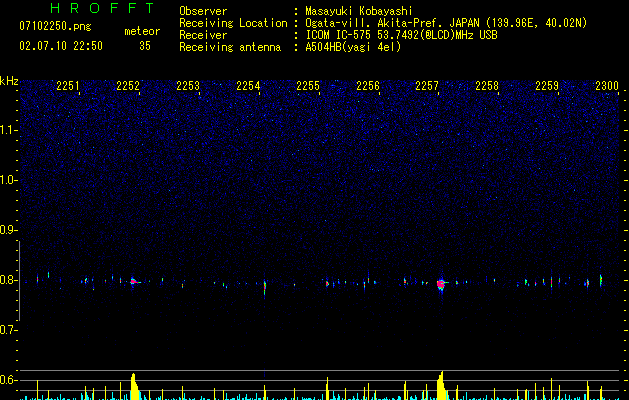Click the 0.7 frequency axis label
The width and height of the screenshot is (629, 400).
click(8, 330)
